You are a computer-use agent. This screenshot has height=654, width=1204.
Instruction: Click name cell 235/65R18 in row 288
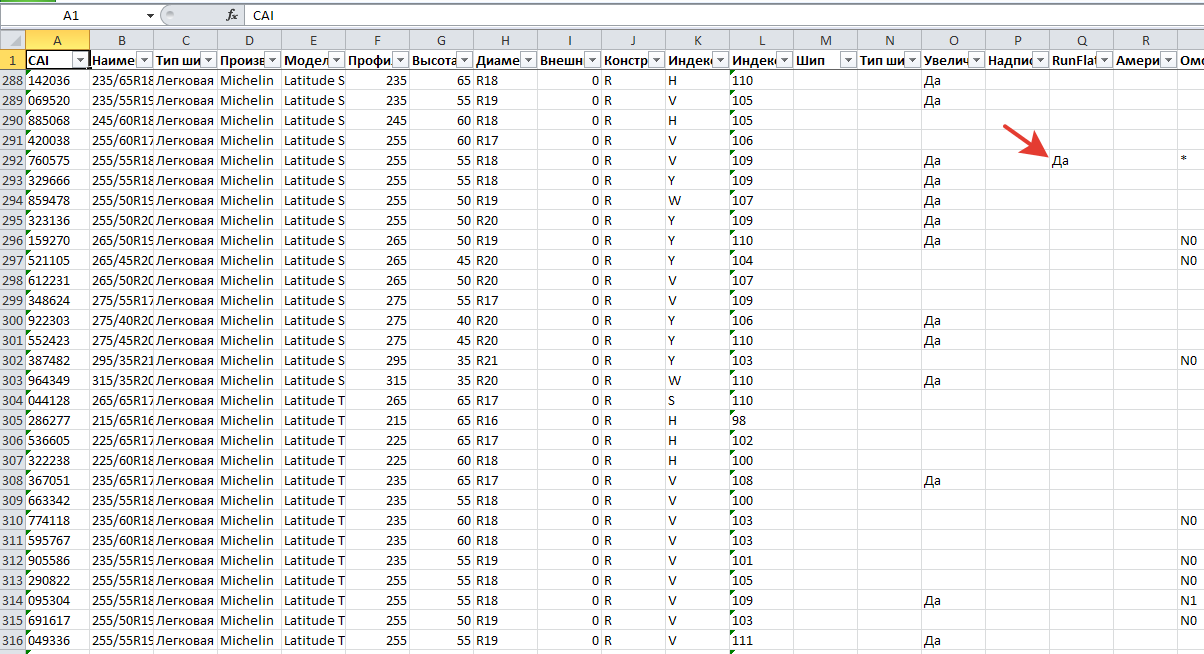121,80
